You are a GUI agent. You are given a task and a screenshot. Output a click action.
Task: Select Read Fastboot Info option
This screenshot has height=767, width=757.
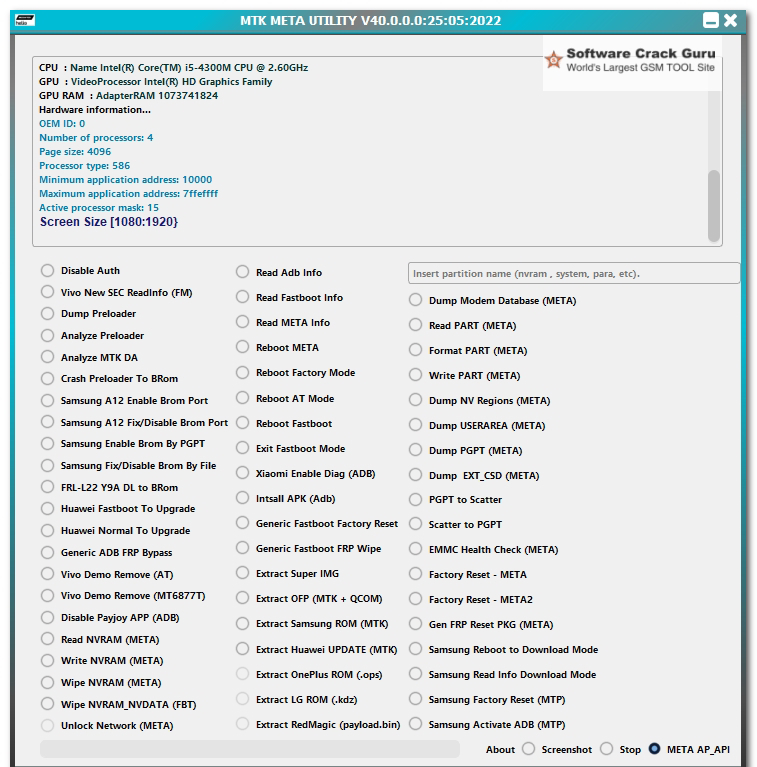[x=243, y=297]
